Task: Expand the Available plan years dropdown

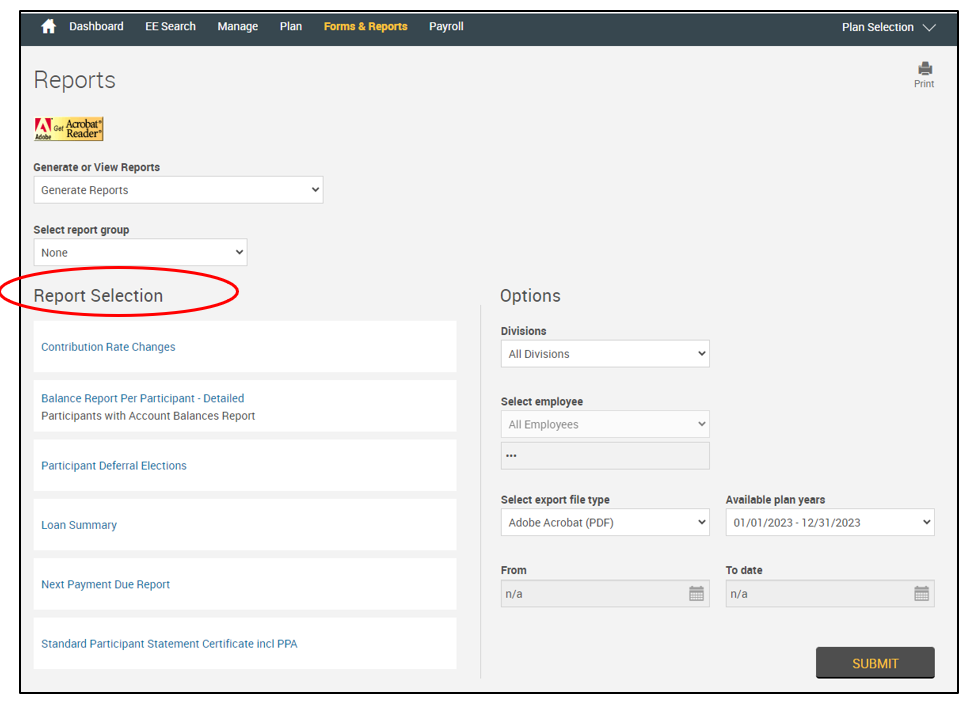Action: pos(830,523)
